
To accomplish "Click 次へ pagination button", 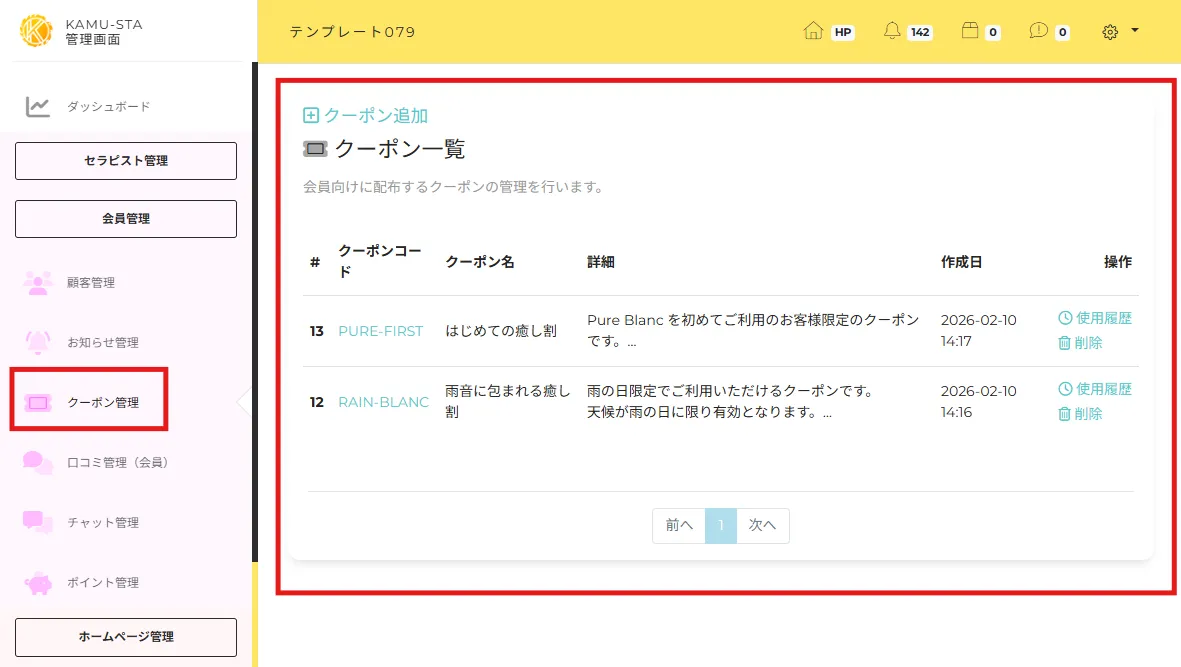I will [x=762, y=526].
